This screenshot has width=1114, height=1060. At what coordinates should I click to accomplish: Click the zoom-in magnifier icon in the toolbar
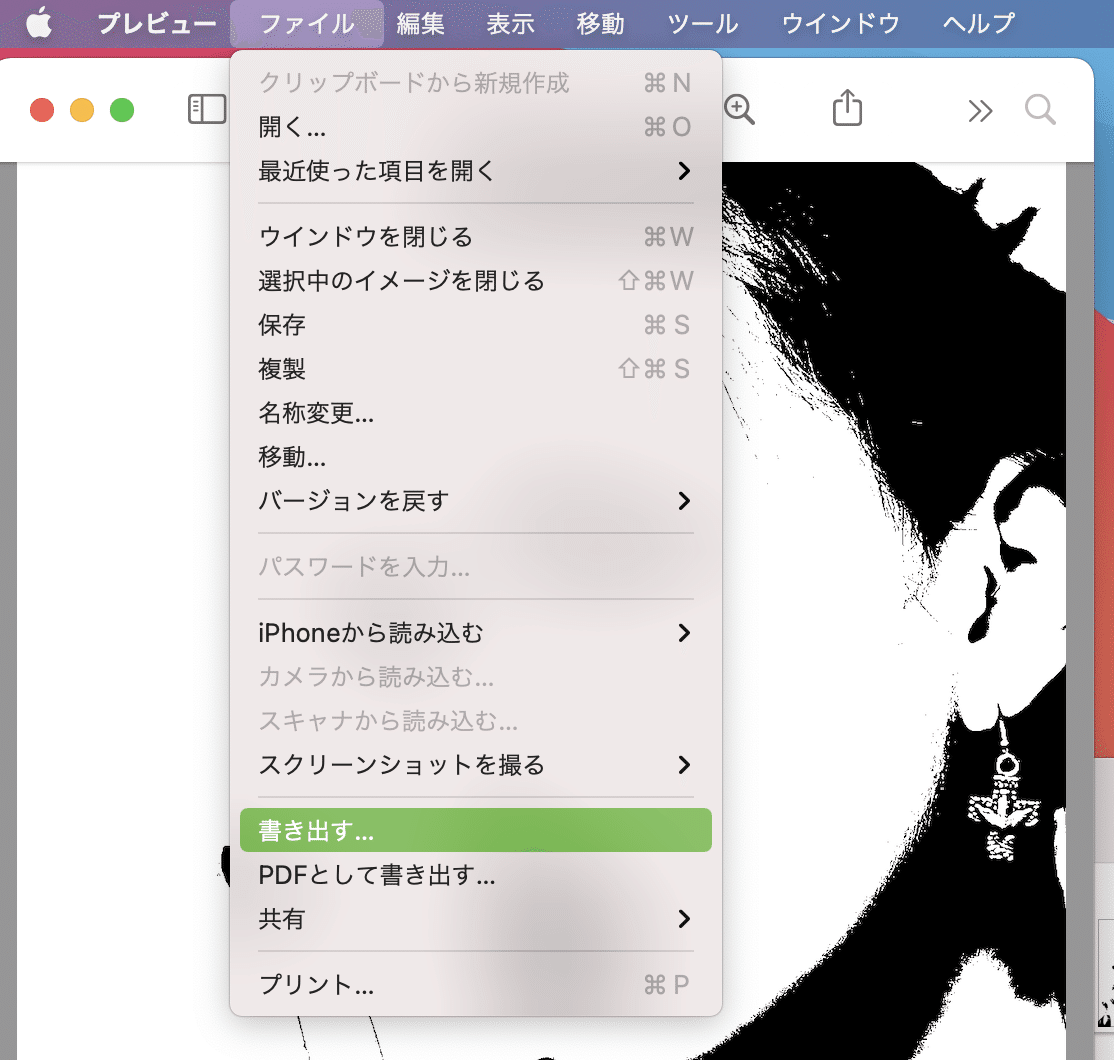739,109
